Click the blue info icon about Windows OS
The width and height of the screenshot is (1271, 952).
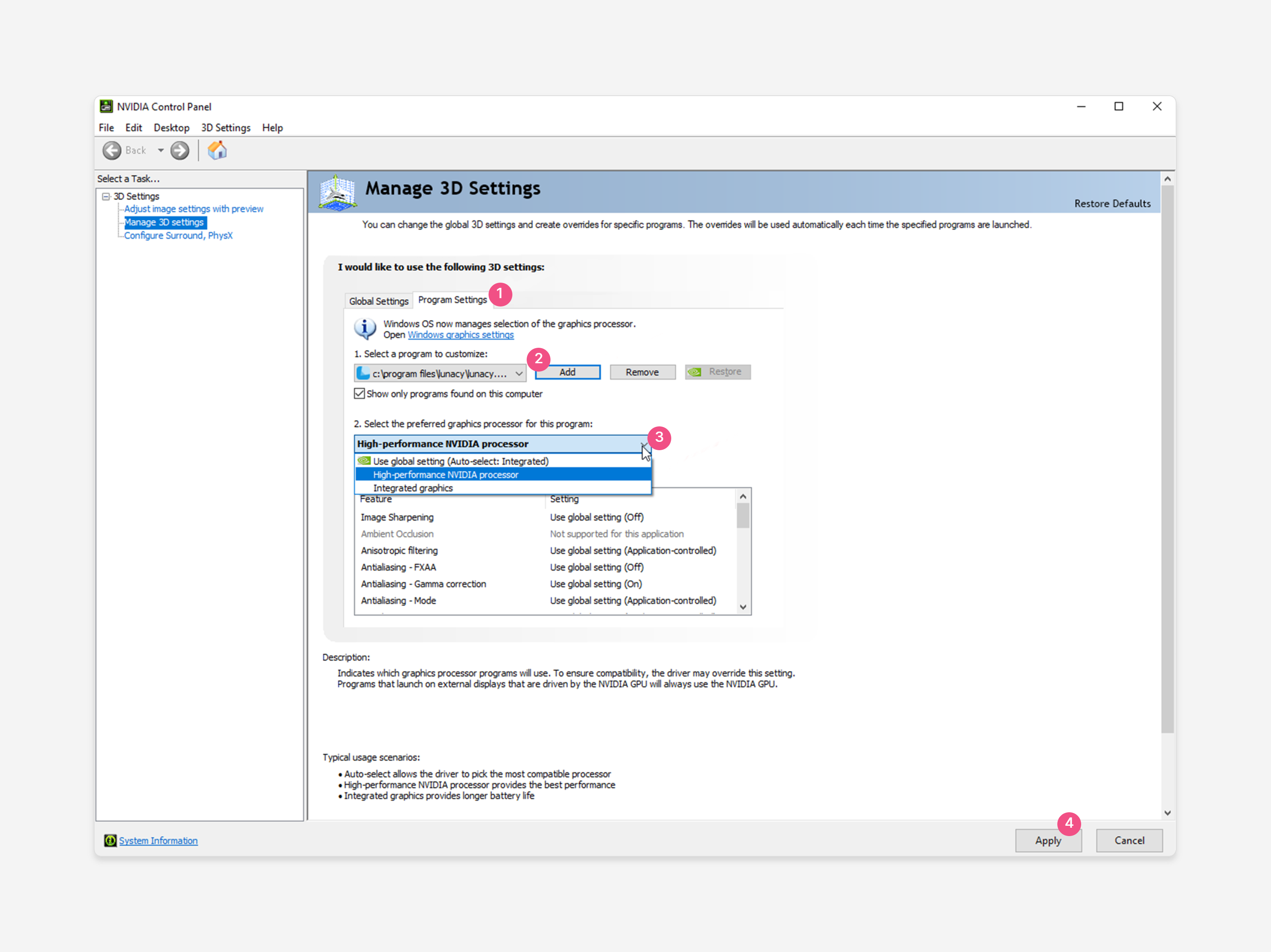[x=365, y=329]
